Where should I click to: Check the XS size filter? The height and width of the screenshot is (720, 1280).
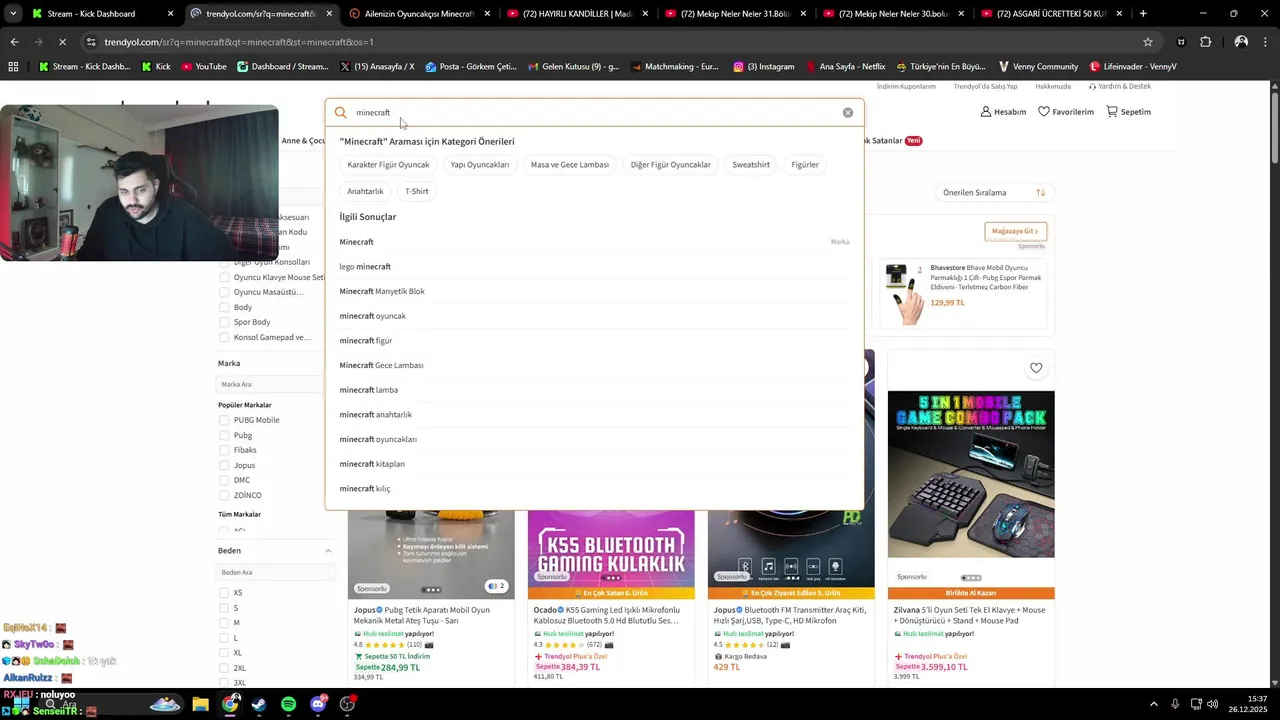click(224, 593)
